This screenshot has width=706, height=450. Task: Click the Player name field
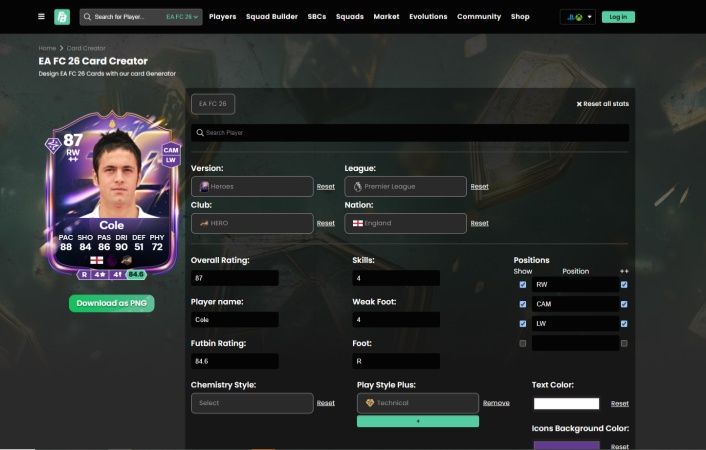click(235, 319)
